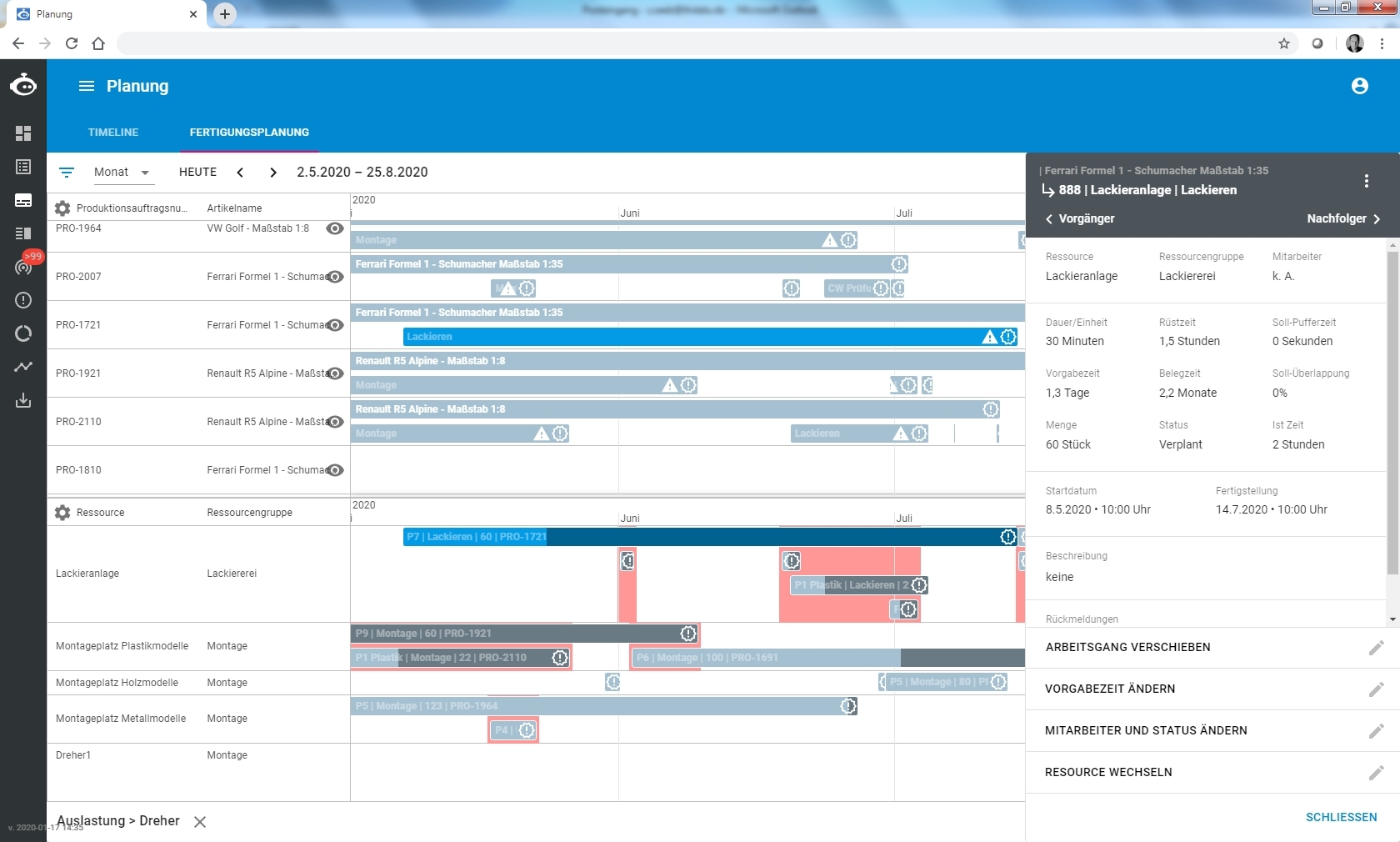Click the detail panel scrollbar thumb
This screenshot has width=1400, height=842.
[x=1392, y=413]
